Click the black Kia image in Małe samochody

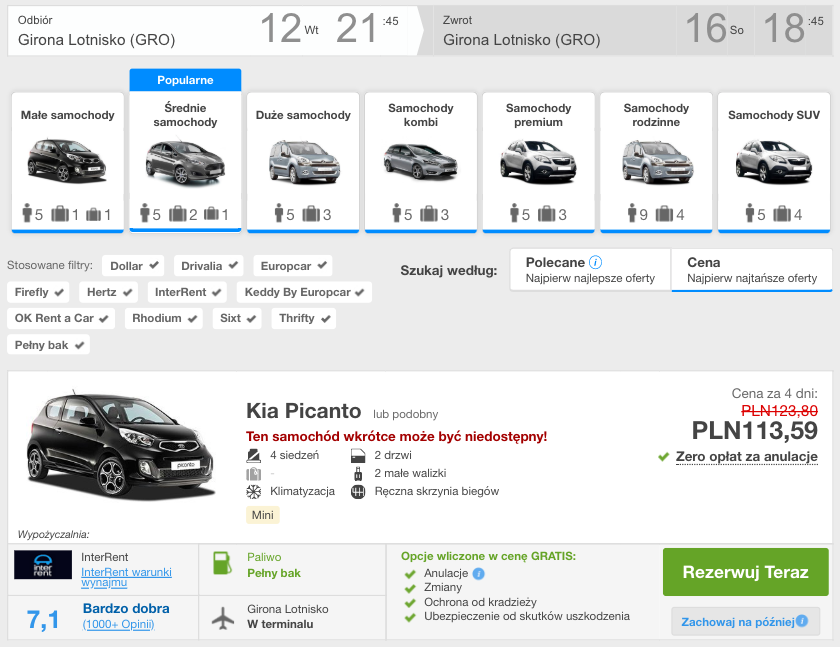(x=68, y=160)
